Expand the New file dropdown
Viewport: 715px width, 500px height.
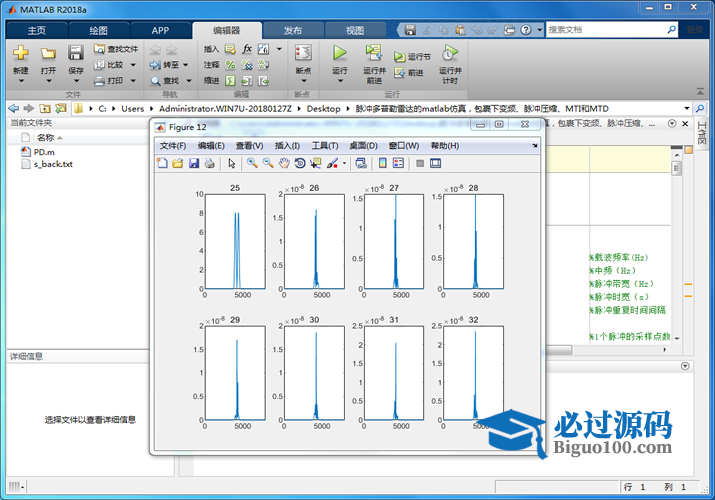point(21,81)
